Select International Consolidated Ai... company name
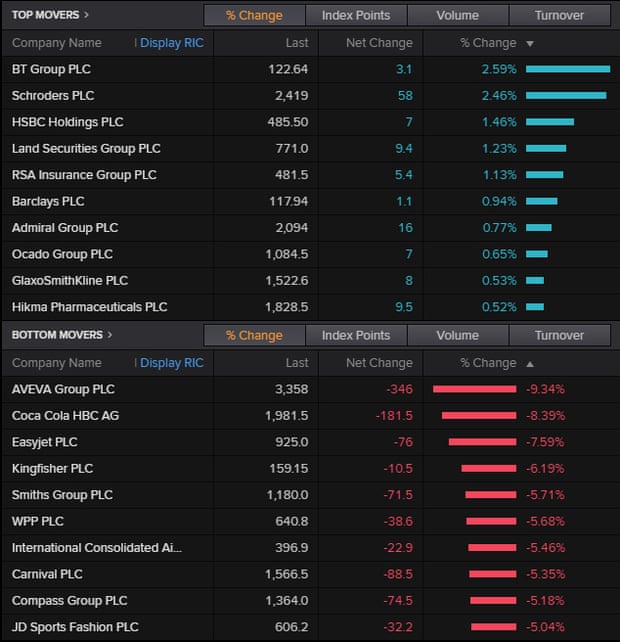Screen dimensions: 620x642 97,548
